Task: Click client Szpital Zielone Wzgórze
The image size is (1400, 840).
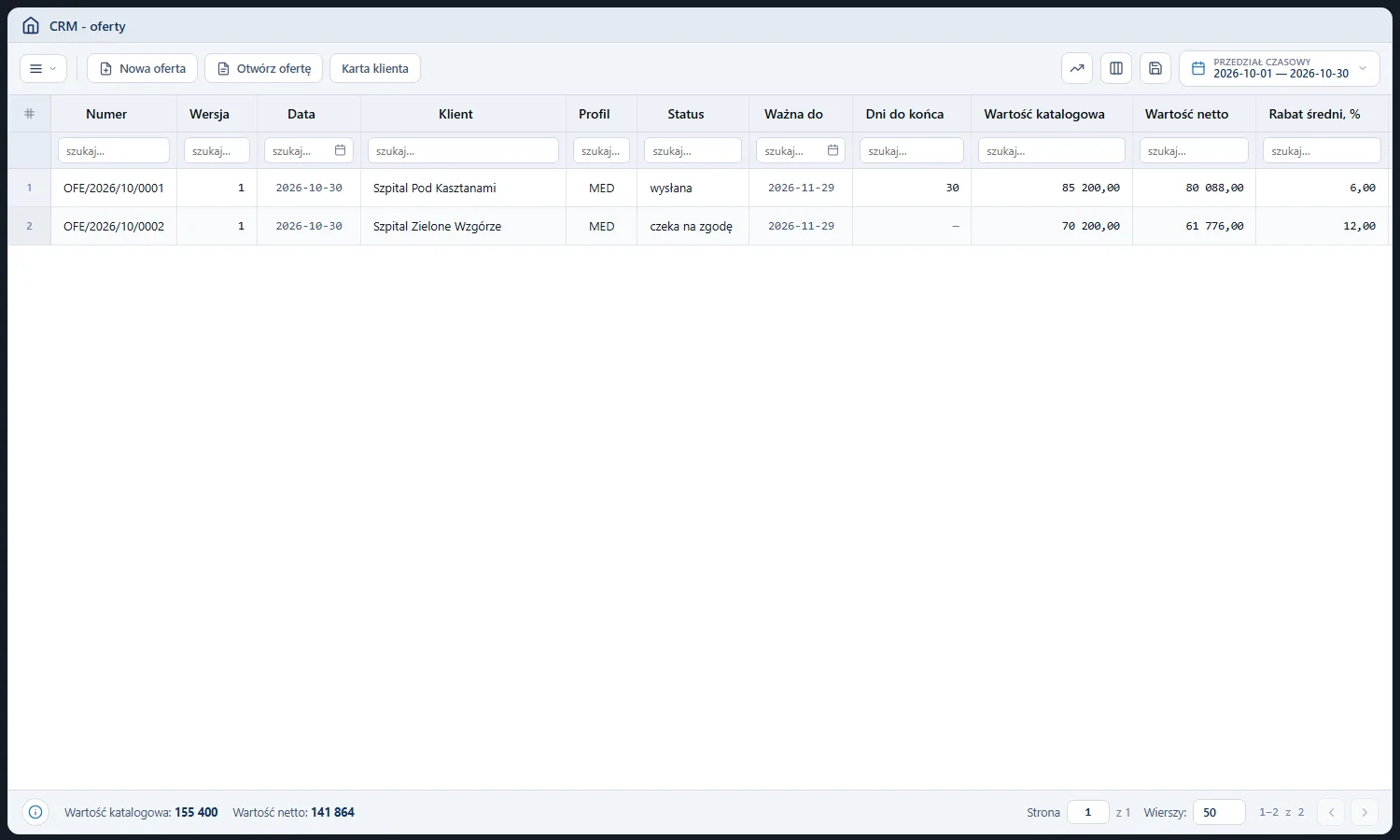Action: 437,226
